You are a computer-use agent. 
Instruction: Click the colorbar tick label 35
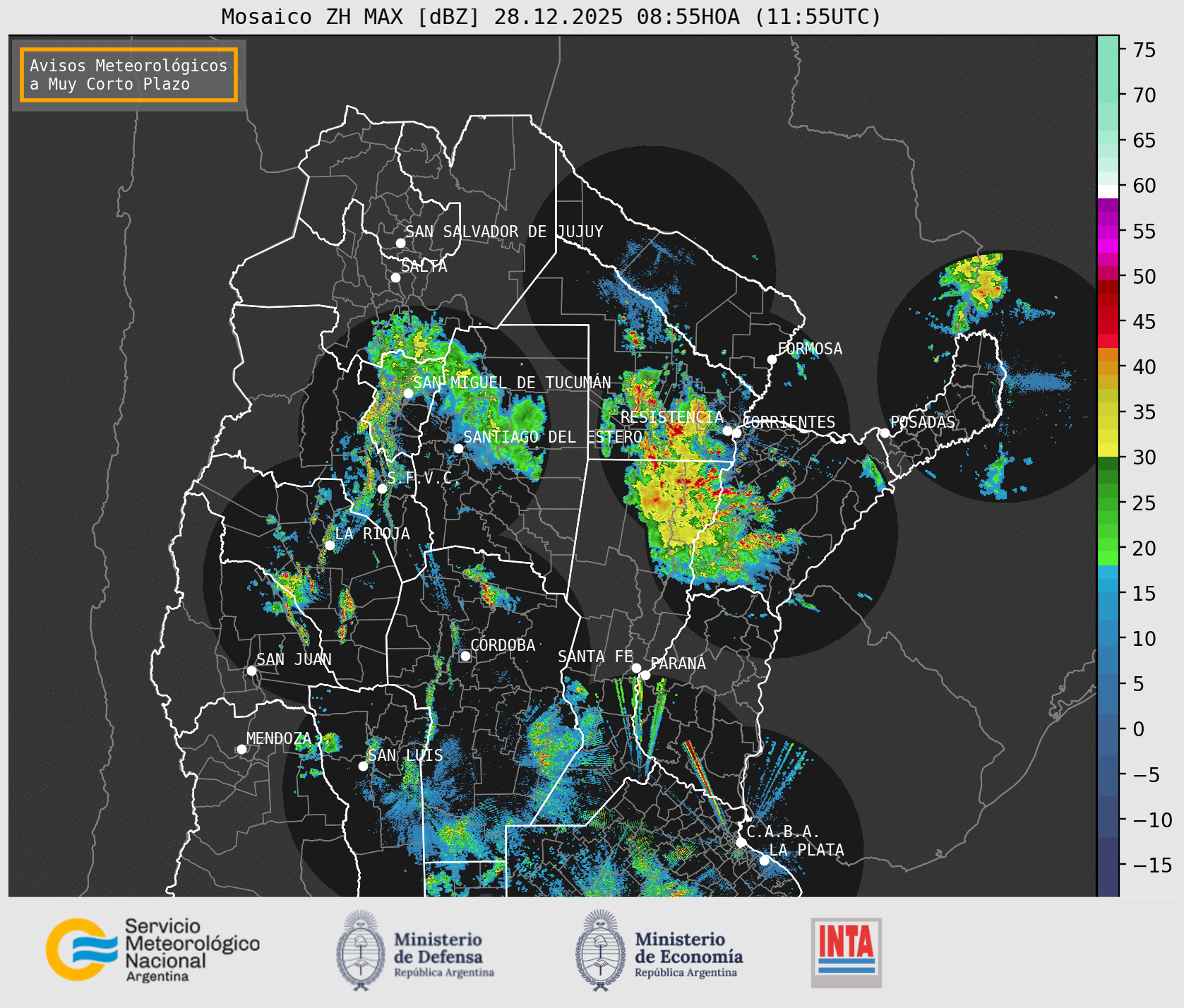(1144, 412)
